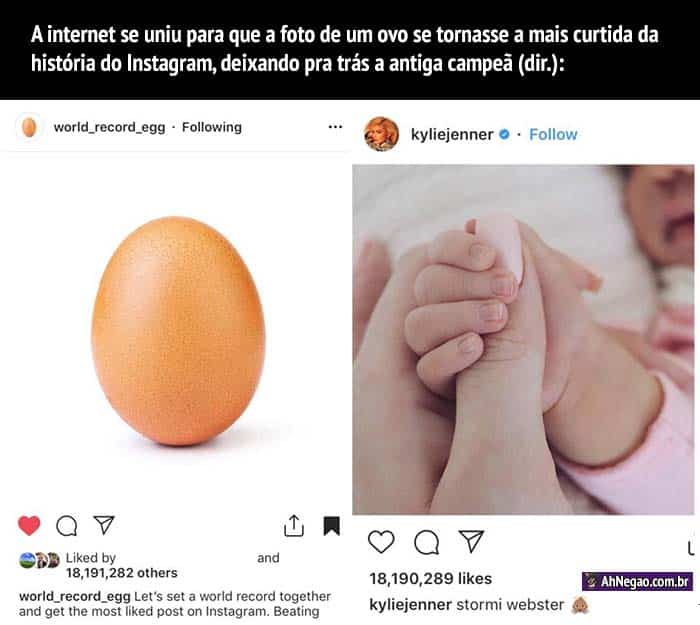
Task: Follow kyliejenner
Action: (x=553, y=134)
